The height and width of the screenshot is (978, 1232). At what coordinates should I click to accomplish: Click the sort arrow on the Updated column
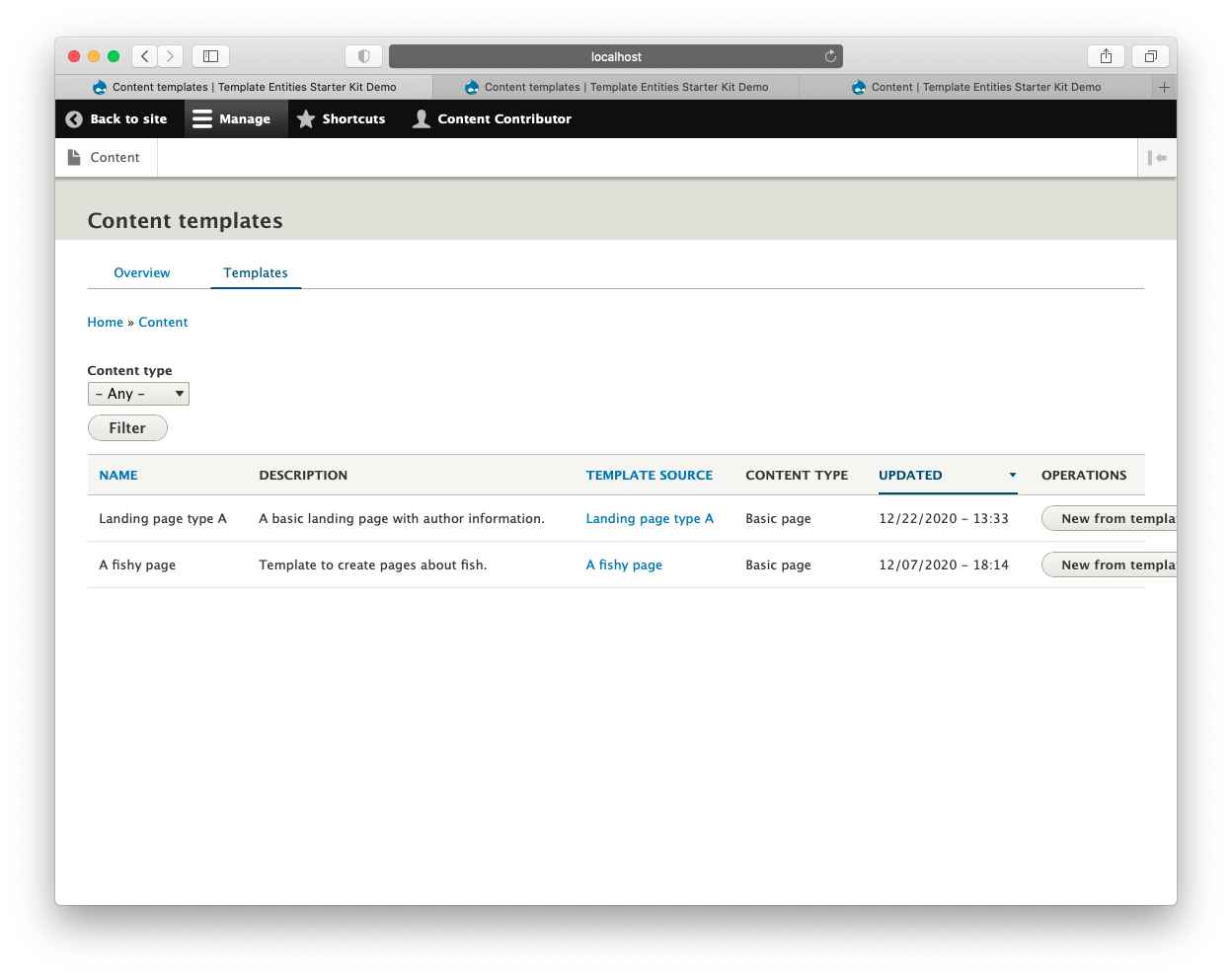coord(1013,476)
